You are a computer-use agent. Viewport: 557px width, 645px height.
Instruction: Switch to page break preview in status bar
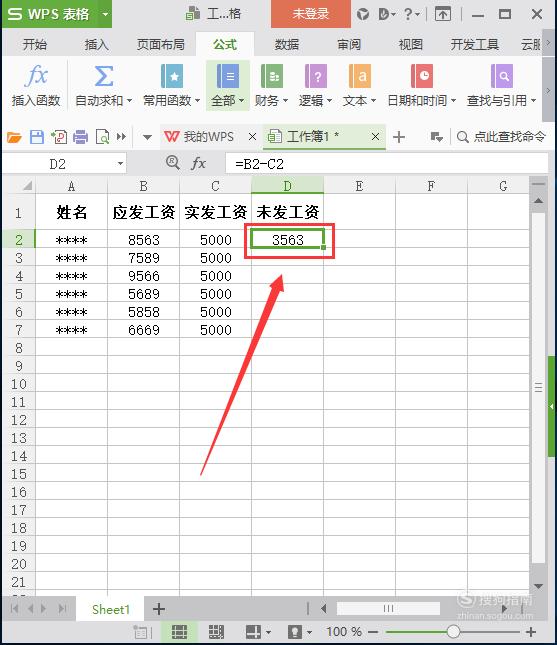click(216, 631)
